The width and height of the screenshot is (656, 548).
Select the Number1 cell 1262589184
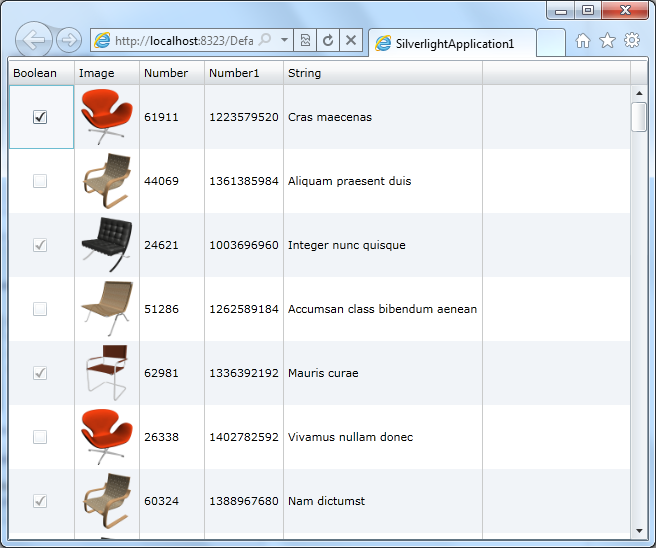click(x=244, y=309)
